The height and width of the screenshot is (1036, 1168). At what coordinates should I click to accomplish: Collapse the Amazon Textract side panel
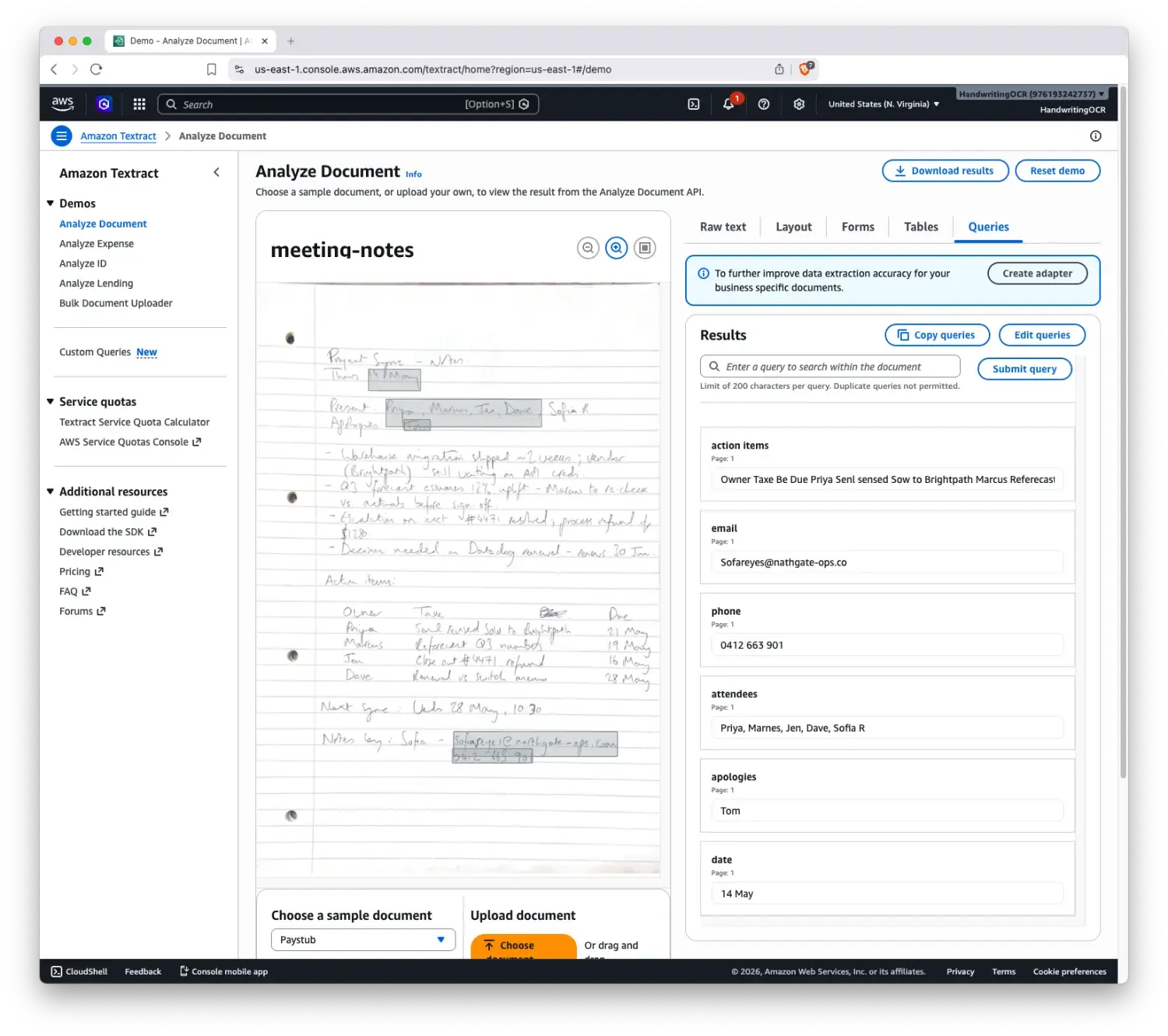tap(216, 172)
